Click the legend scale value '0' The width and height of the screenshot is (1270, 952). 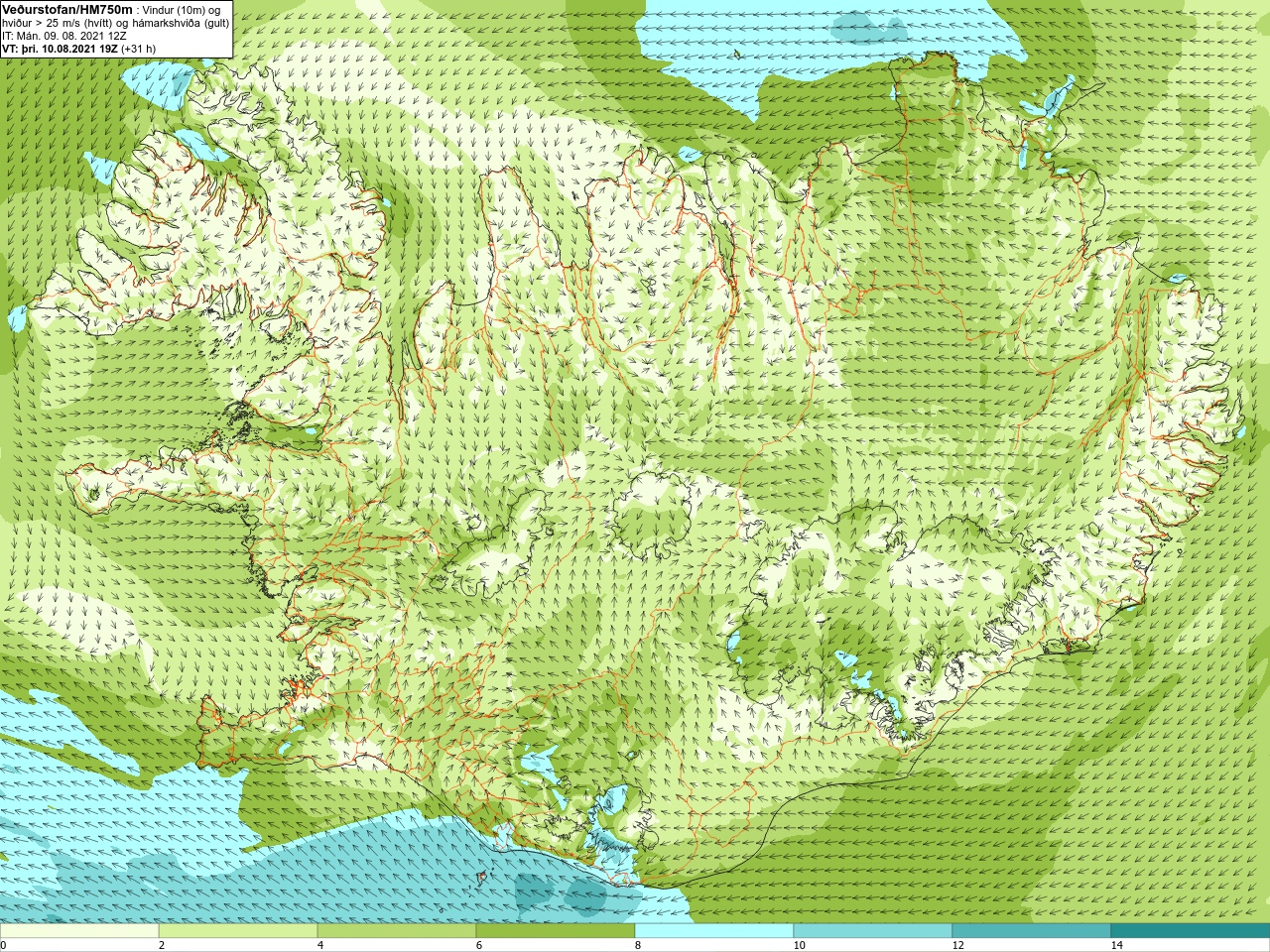point(3,945)
